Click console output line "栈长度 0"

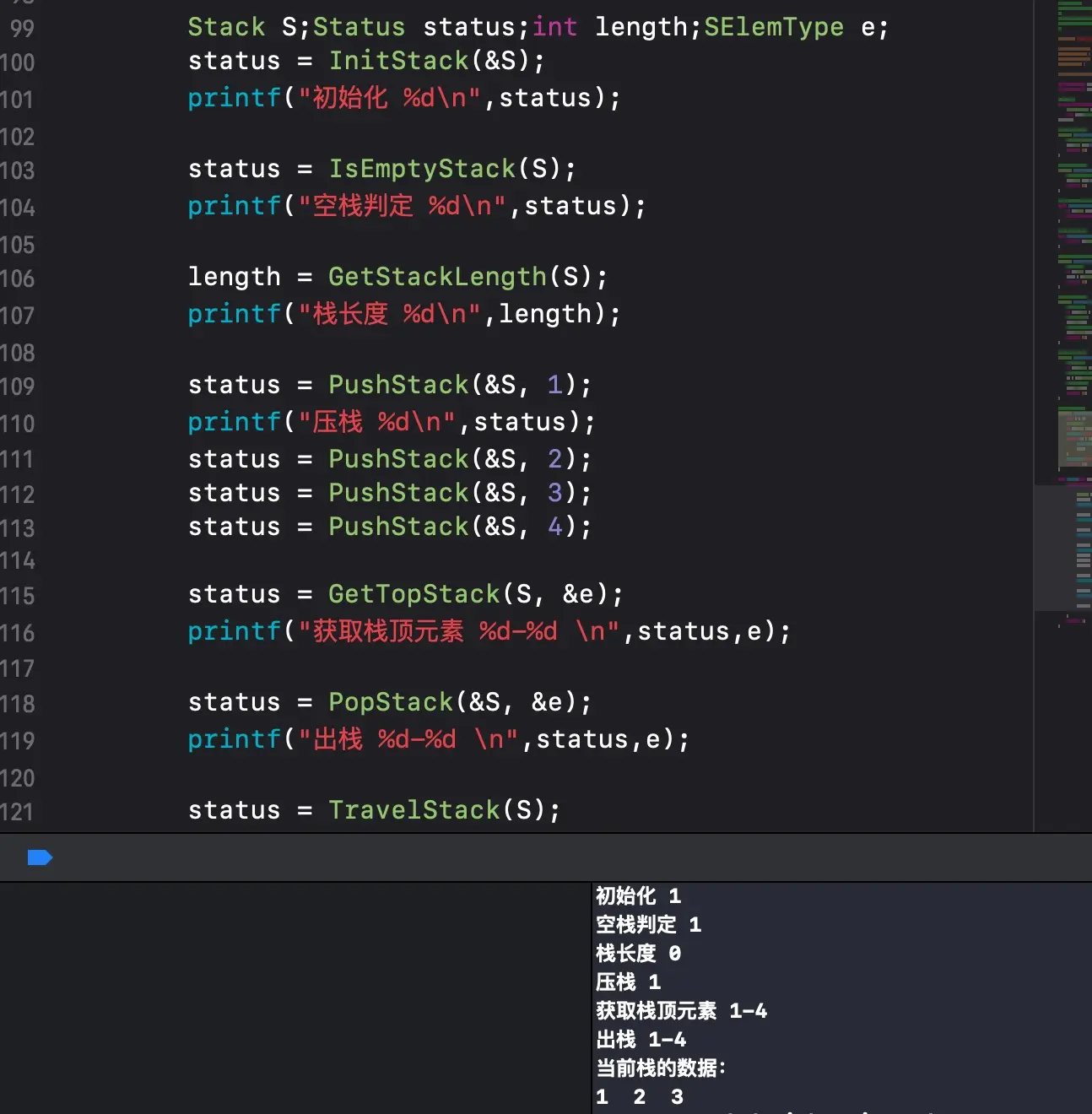click(639, 954)
